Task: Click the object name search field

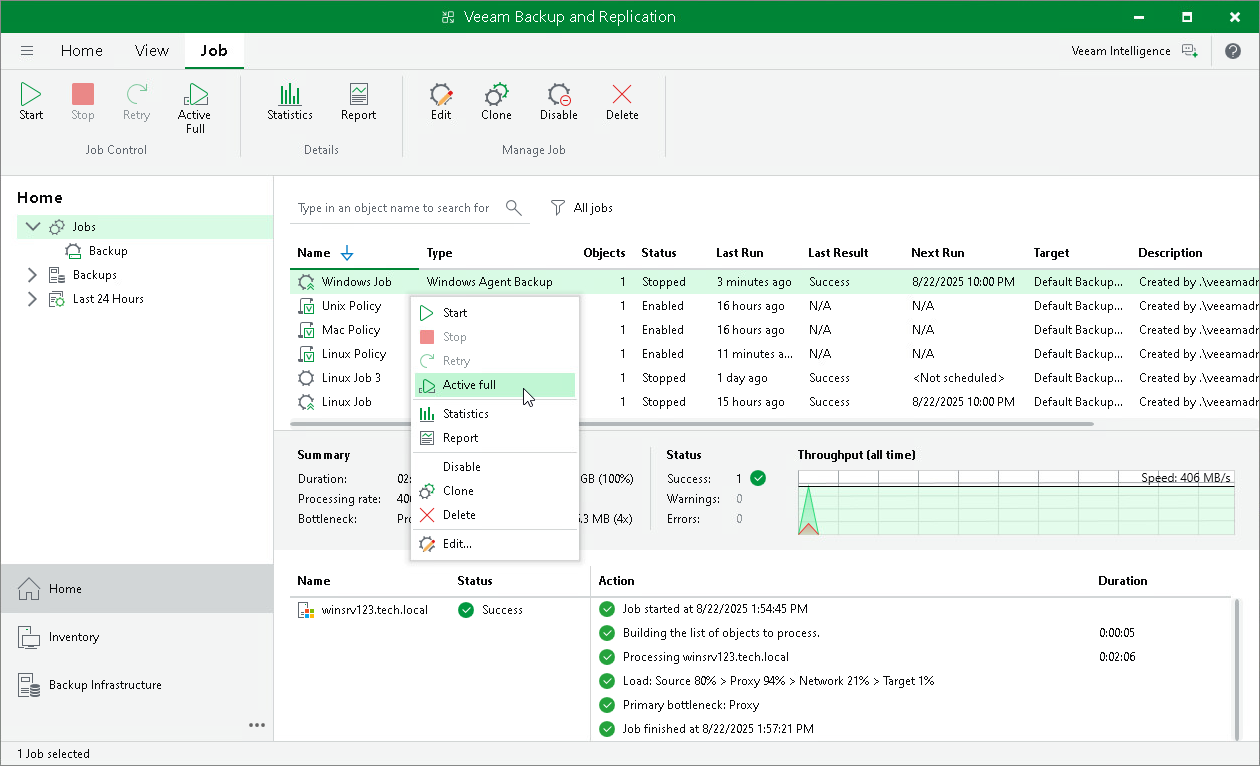Action: pyautogui.click(x=395, y=208)
